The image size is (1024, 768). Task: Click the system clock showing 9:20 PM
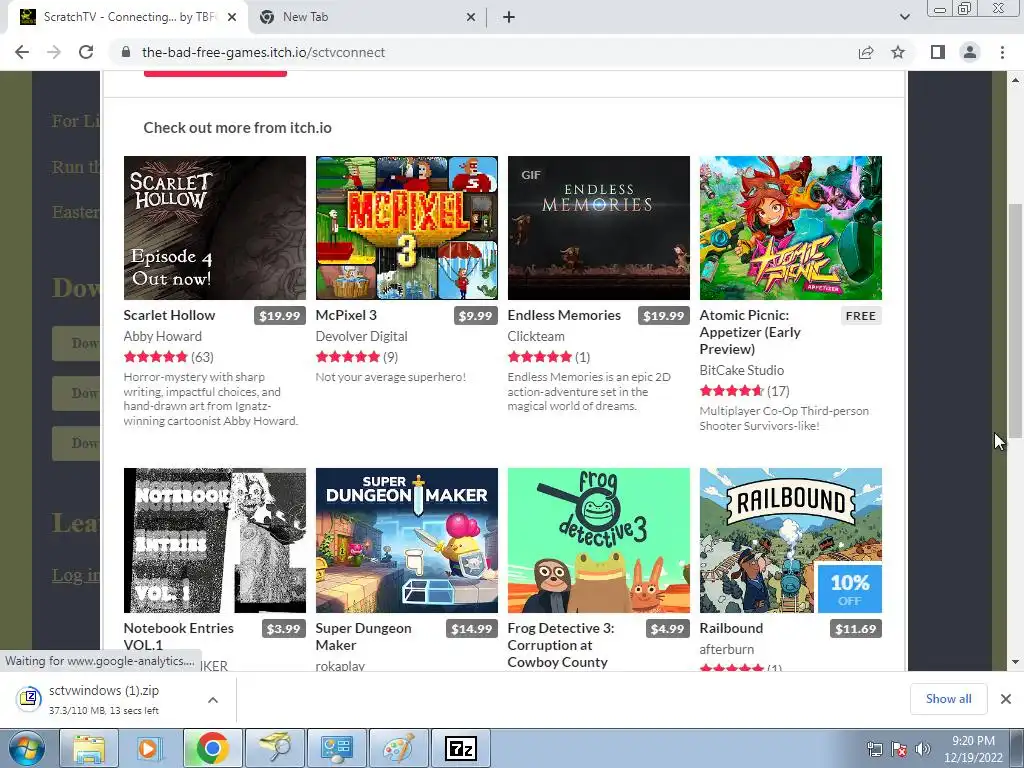coord(973,749)
